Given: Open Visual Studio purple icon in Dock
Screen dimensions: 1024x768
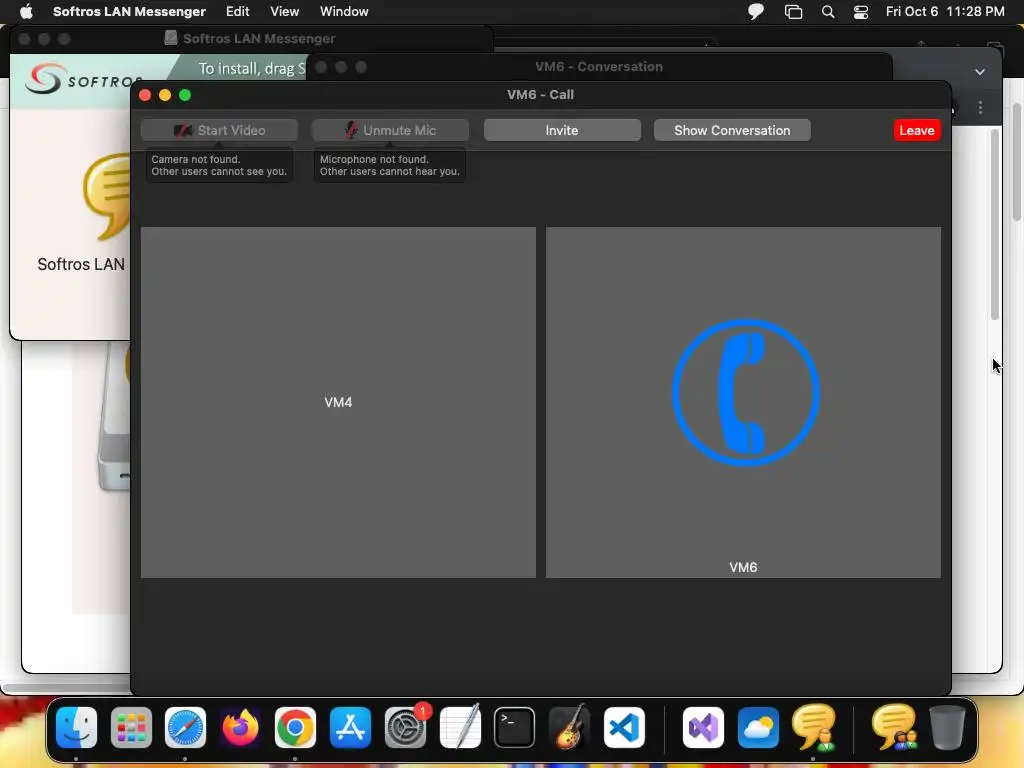Looking at the screenshot, I should (703, 727).
